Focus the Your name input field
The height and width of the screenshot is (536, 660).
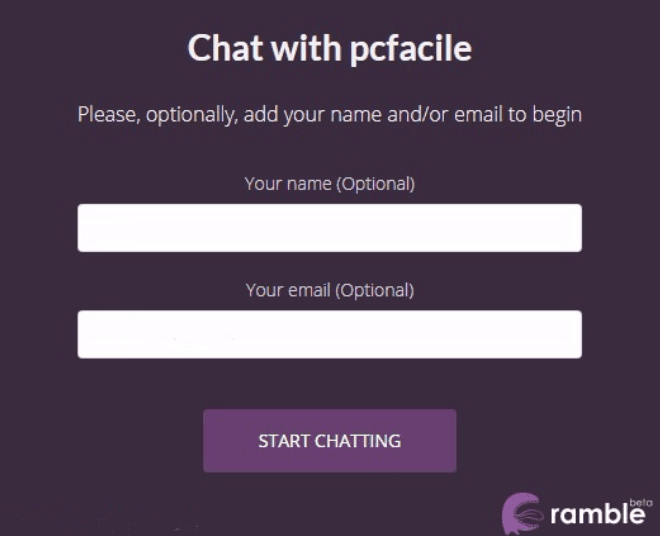coord(329,228)
